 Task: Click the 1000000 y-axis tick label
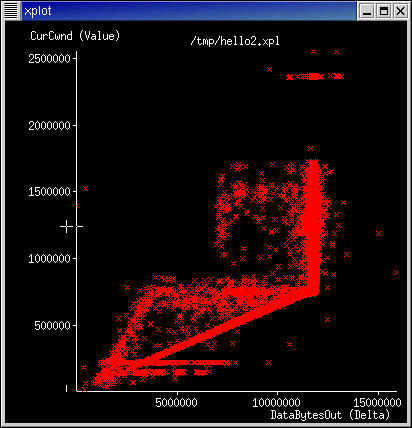(x=49, y=258)
